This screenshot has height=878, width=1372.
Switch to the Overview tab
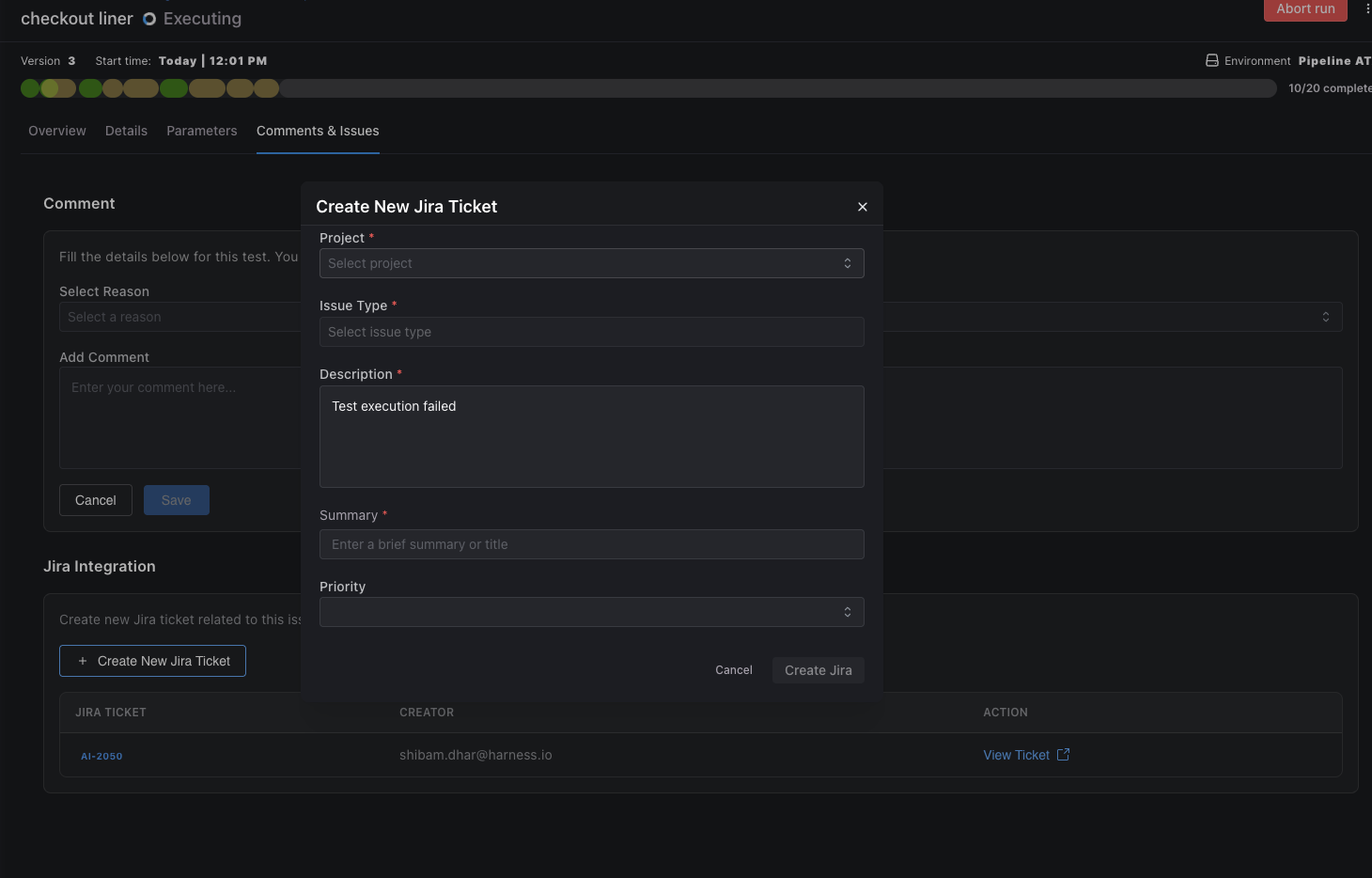click(56, 131)
